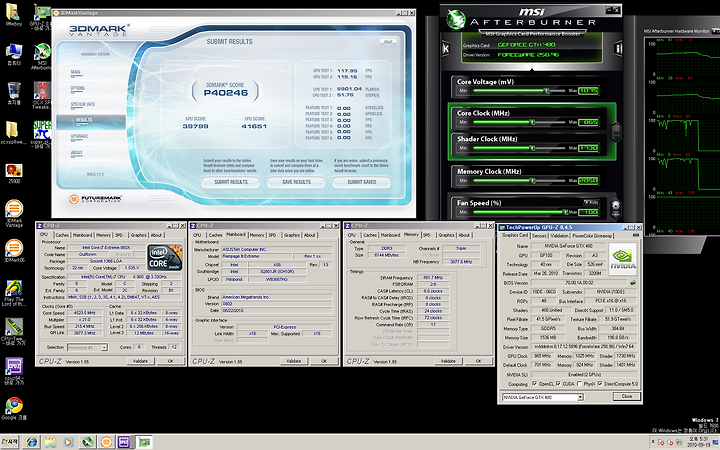Screen dimensions: 720x450
Task: Click the Memory Clock slider handle
Action: pos(532,181)
